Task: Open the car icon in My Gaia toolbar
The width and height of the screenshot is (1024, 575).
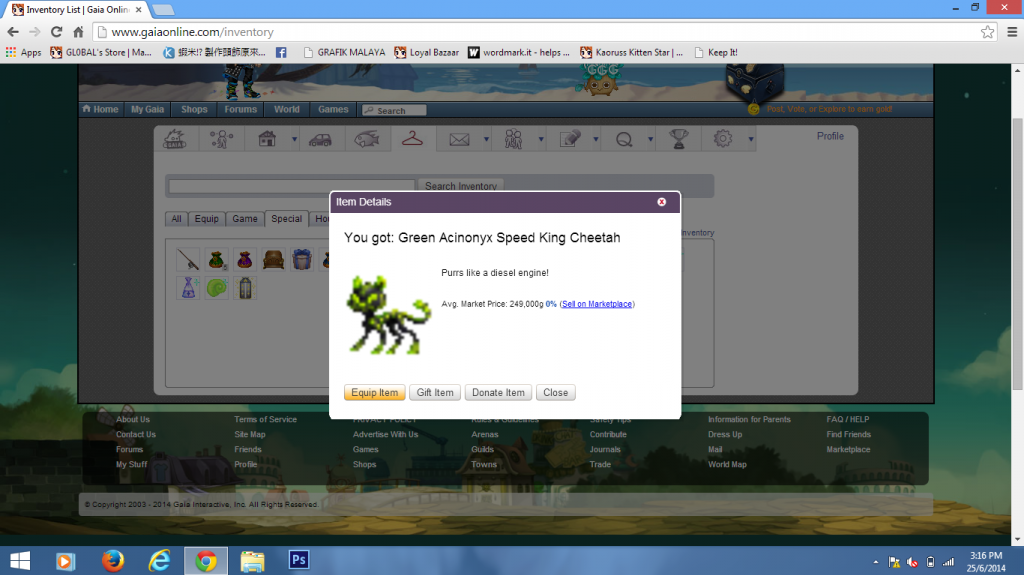Action: pos(320,139)
